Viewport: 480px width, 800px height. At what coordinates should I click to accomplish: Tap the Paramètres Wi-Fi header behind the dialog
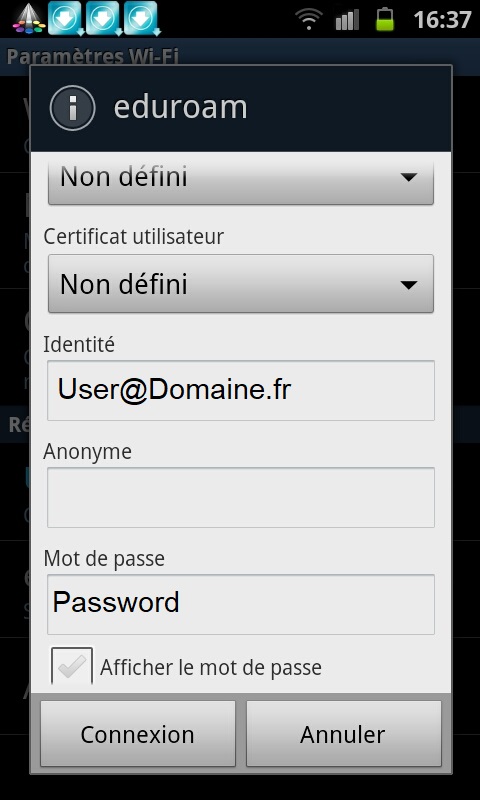[92, 56]
